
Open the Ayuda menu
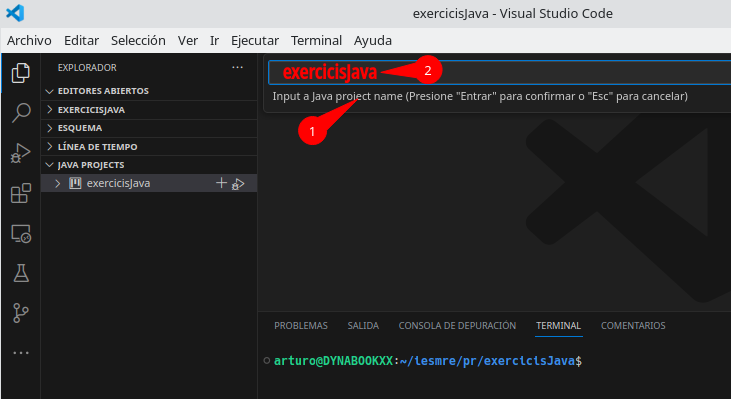coord(372,41)
